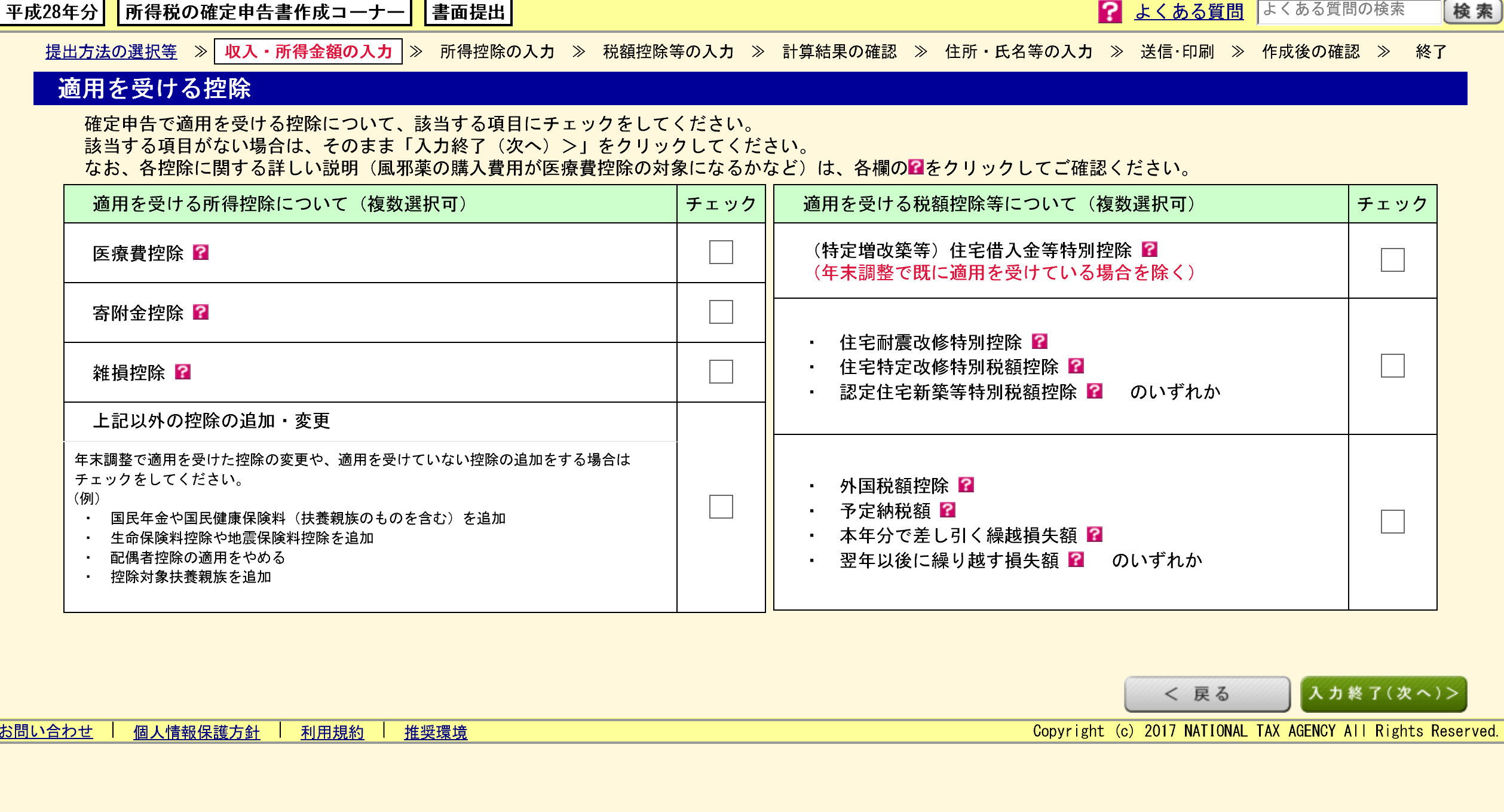Click the よくある質問の検索 input field

click(x=1349, y=11)
